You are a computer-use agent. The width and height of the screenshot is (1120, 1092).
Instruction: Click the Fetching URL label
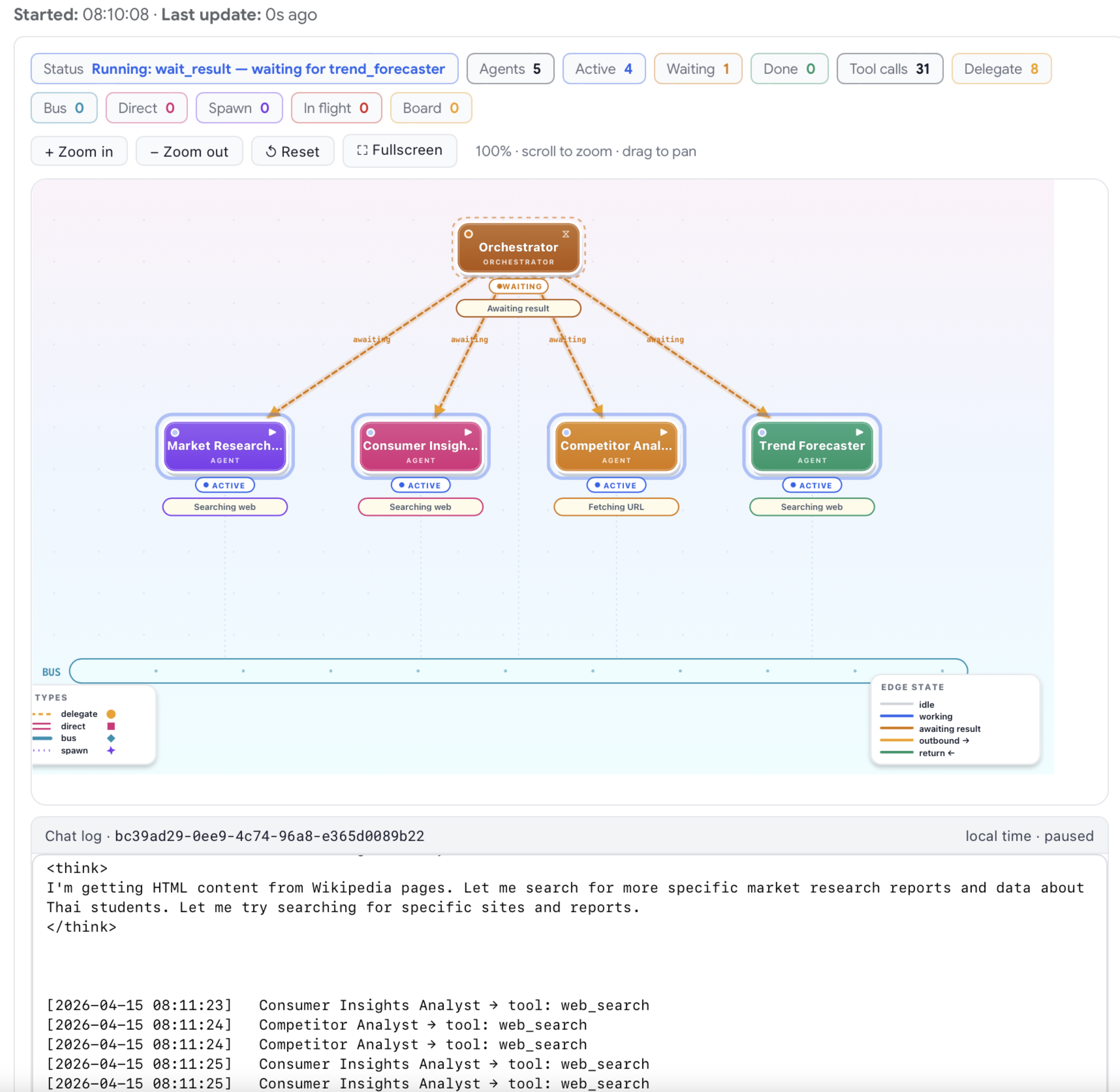pyautogui.click(x=616, y=507)
